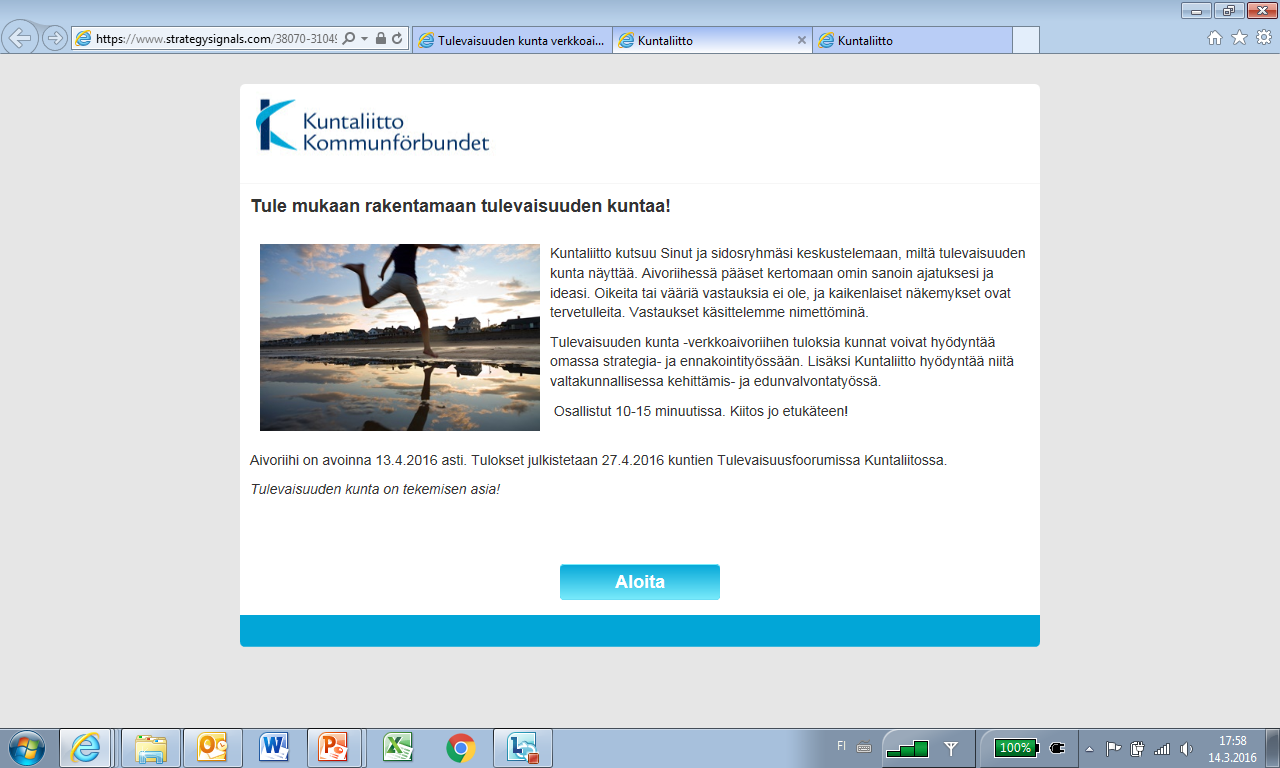Click the security lock icon in address bar
Screen dimensions: 1280x768
pyautogui.click(x=381, y=39)
